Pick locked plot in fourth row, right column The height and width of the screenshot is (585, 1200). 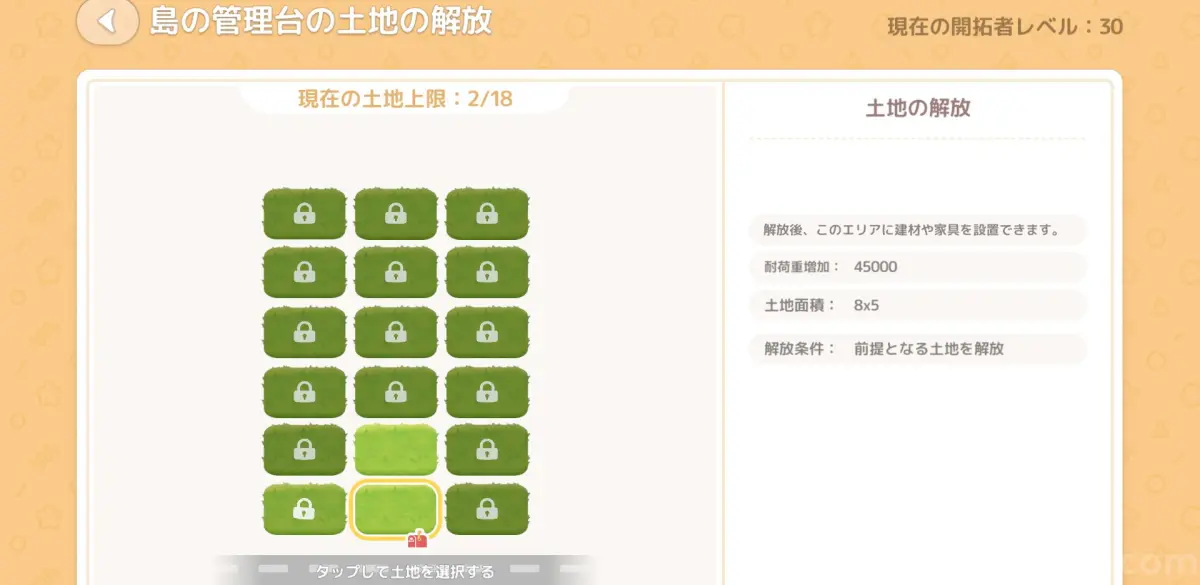487,392
